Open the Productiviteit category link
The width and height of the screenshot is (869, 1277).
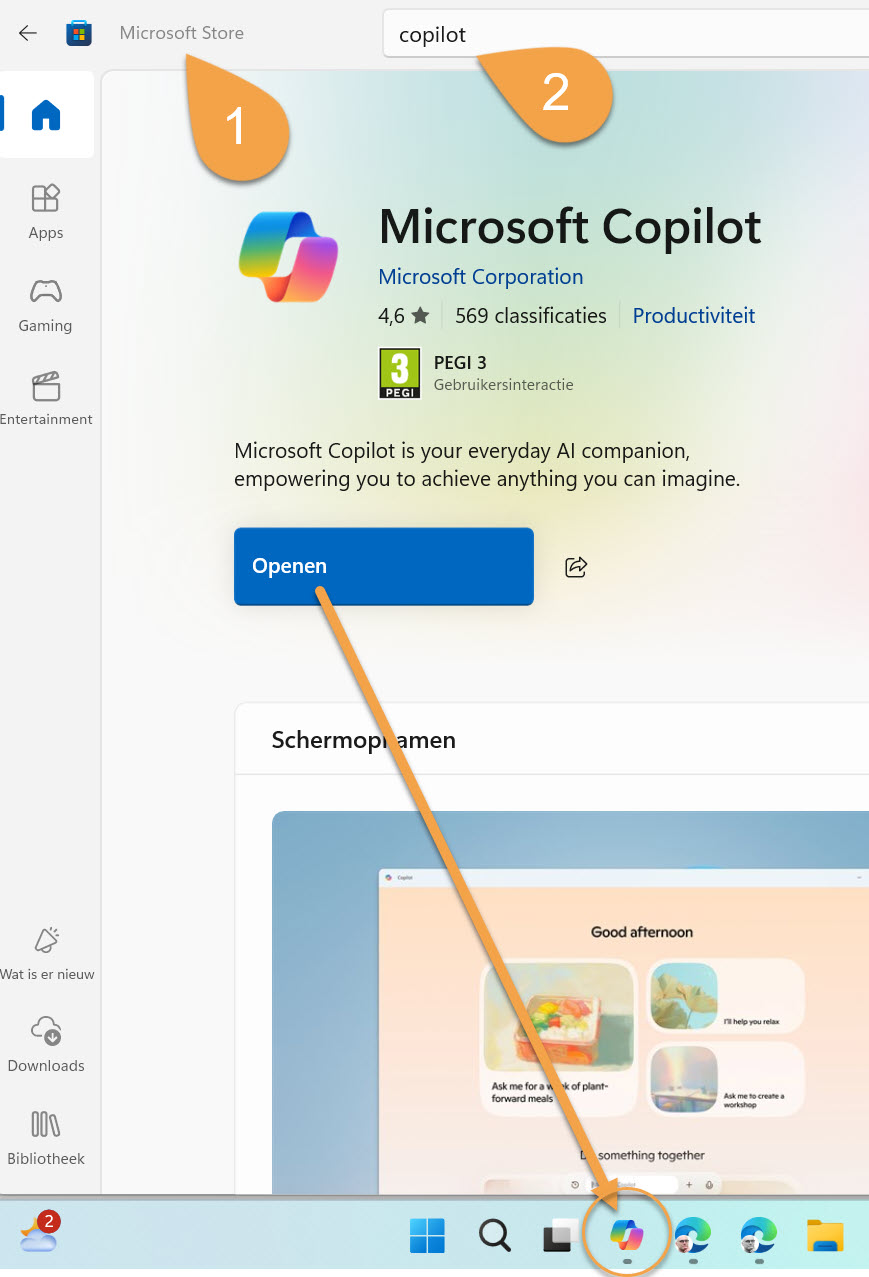pyautogui.click(x=694, y=316)
